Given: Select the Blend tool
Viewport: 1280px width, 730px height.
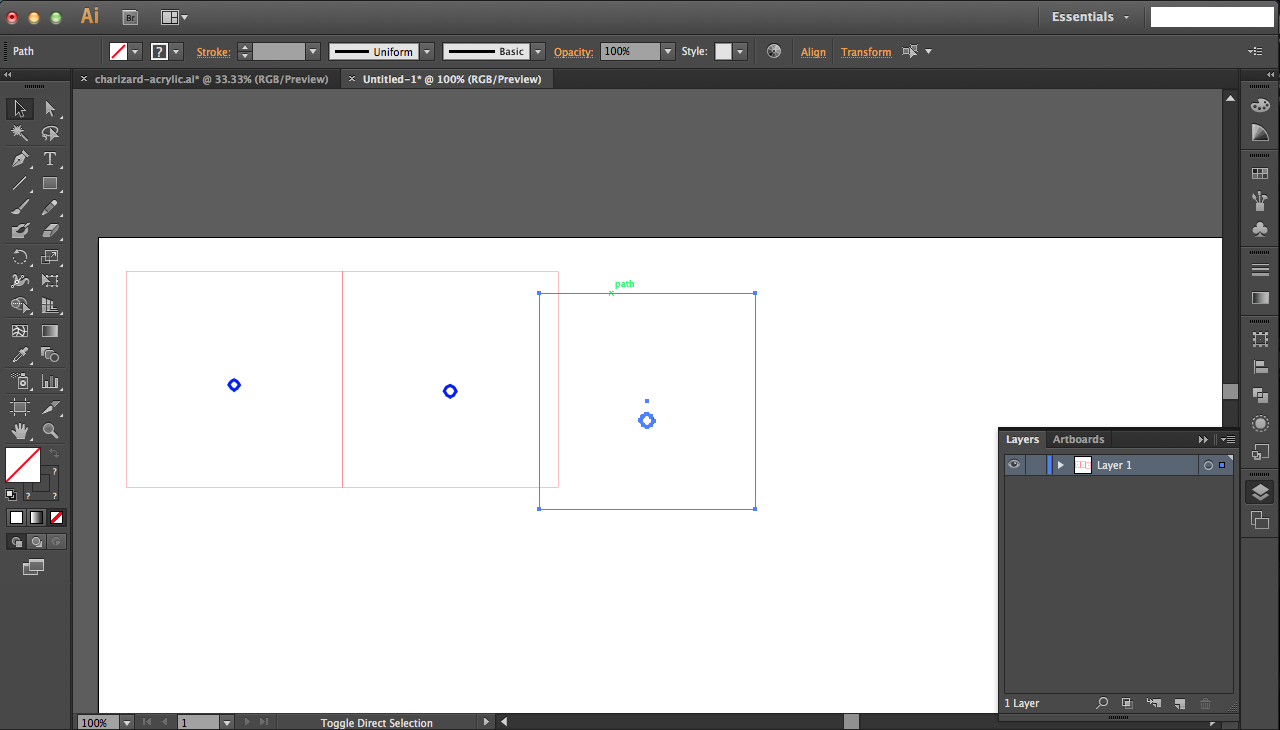Looking at the screenshot, I should coord(50,355).
